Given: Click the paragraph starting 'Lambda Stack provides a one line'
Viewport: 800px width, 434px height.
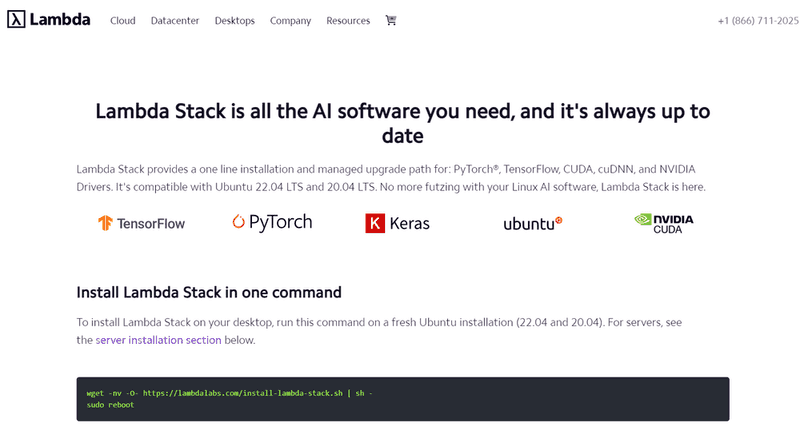Looking at the screenshot, I should click(391, 178).
